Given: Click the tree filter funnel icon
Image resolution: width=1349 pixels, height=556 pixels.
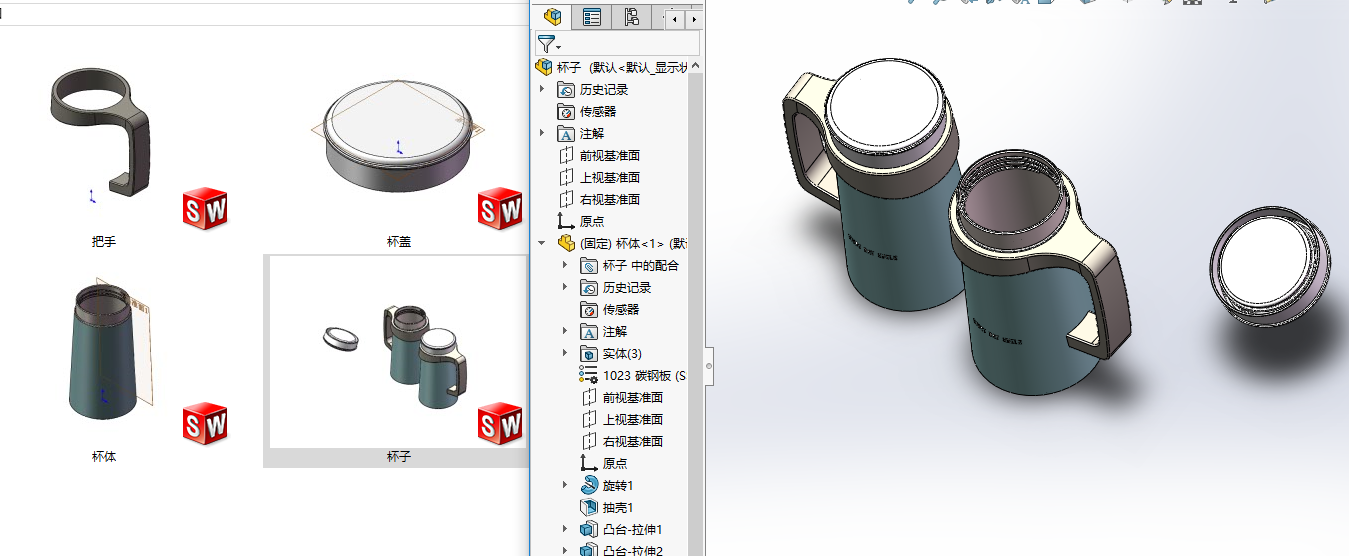Looking at the screenshot, I should (546, 43).
